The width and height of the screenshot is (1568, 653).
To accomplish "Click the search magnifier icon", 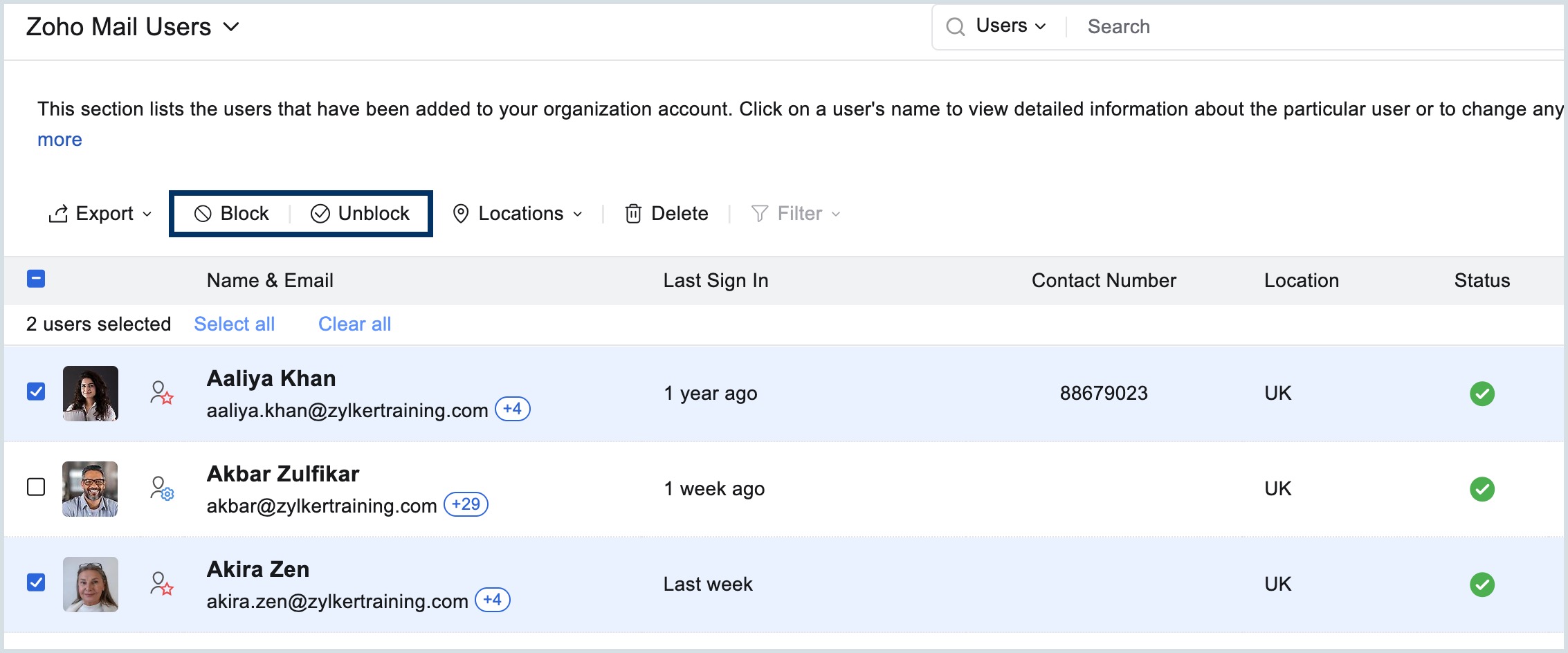I will [955, 27].
